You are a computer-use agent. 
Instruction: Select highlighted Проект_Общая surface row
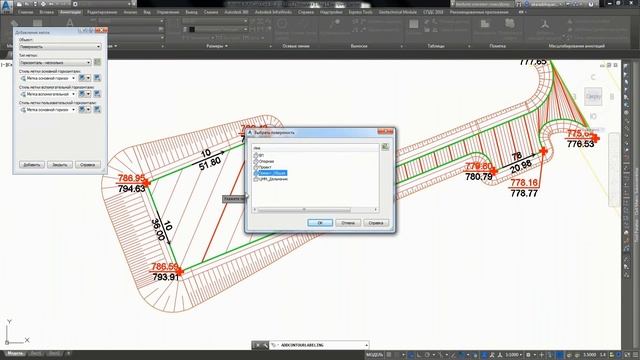click(x=270, y=173)
